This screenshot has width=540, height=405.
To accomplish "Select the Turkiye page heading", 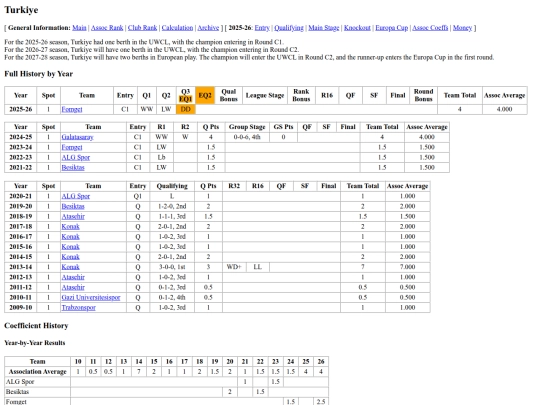I will click(x=21, y=10).
